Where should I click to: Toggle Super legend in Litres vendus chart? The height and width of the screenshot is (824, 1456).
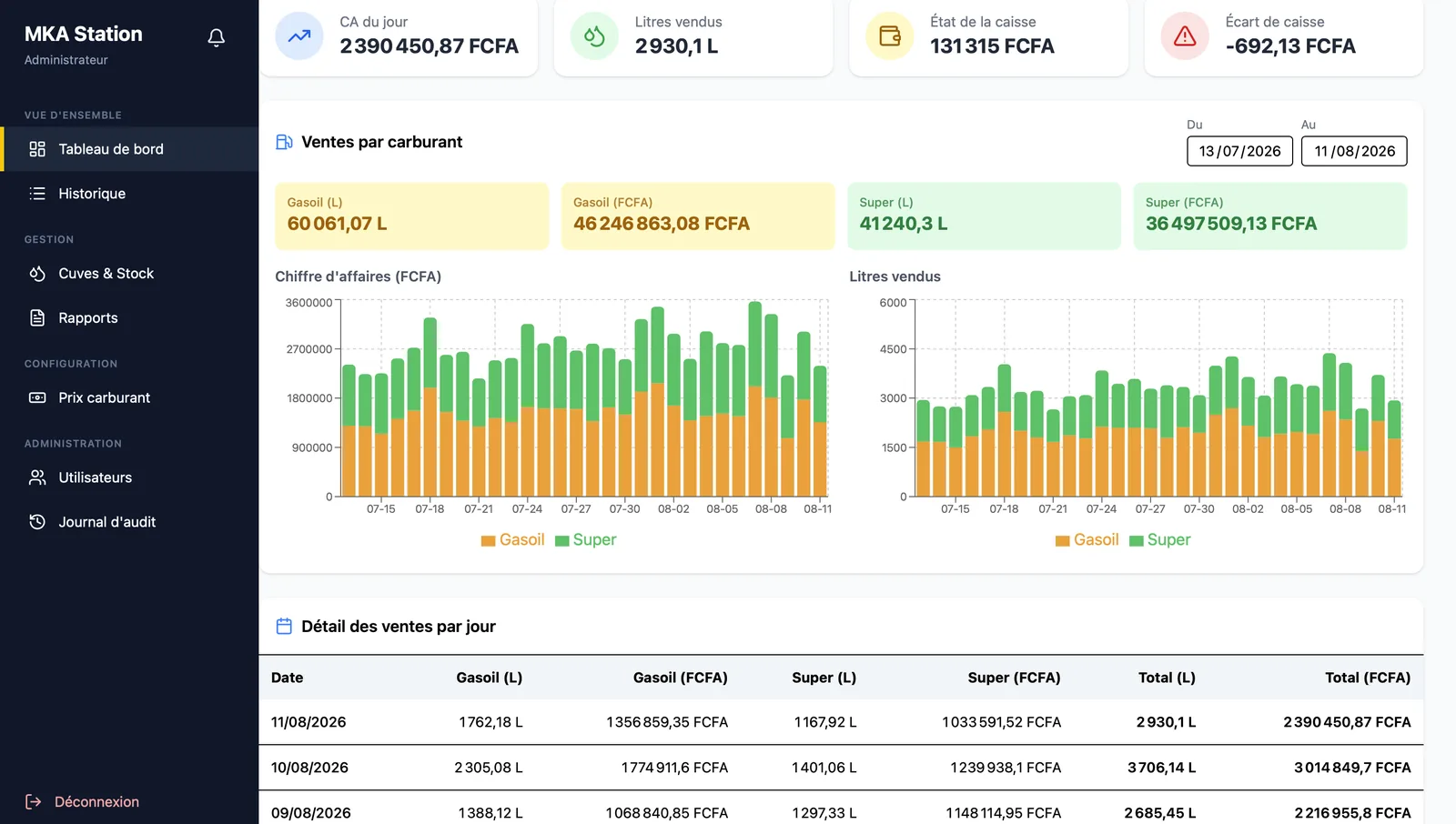tap(1159, 540)
